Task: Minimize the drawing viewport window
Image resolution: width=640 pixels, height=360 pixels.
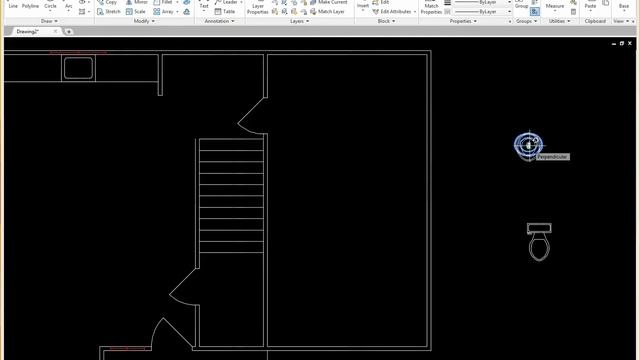Action: 614,43
